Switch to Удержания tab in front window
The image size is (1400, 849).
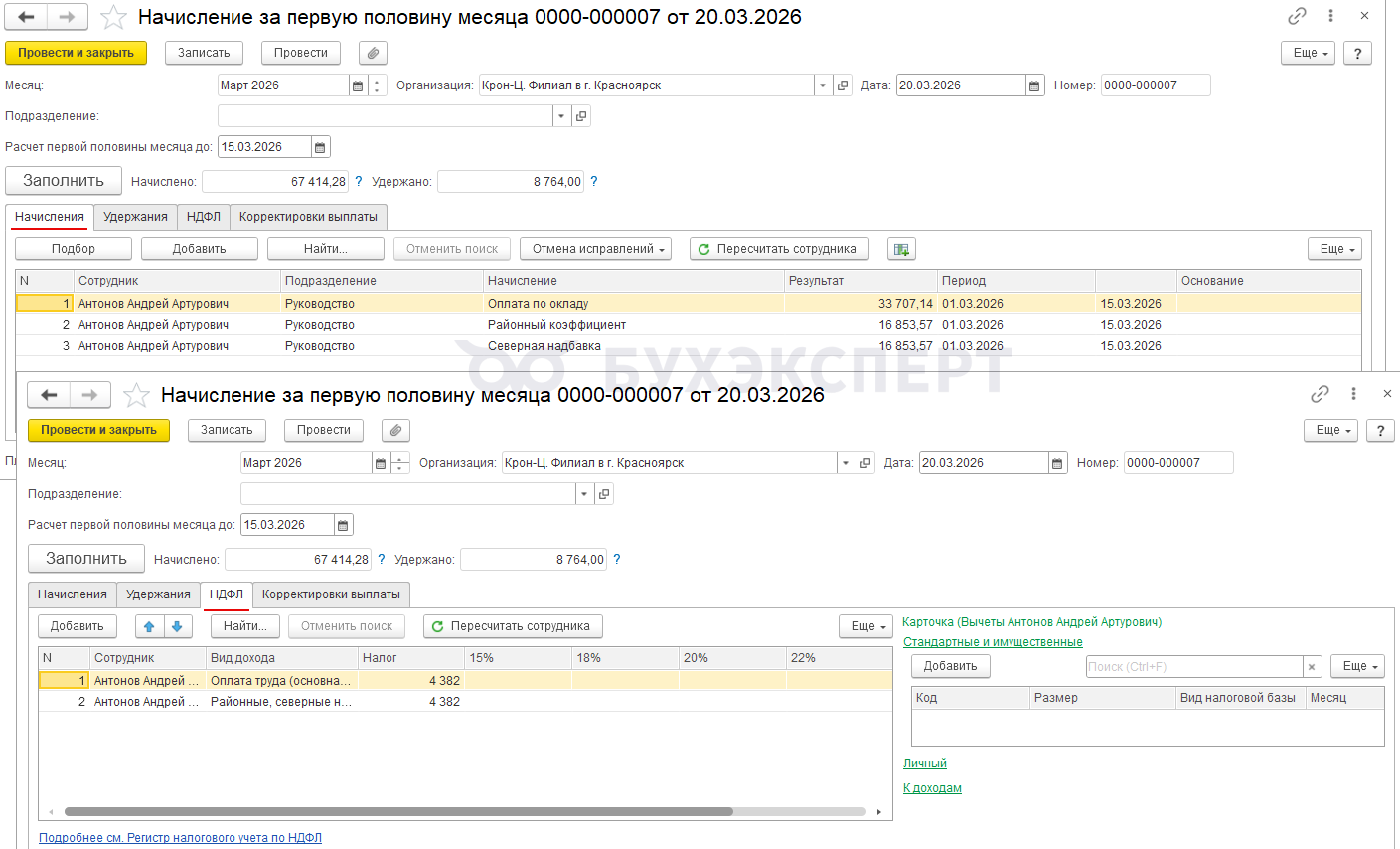(158, 594)
